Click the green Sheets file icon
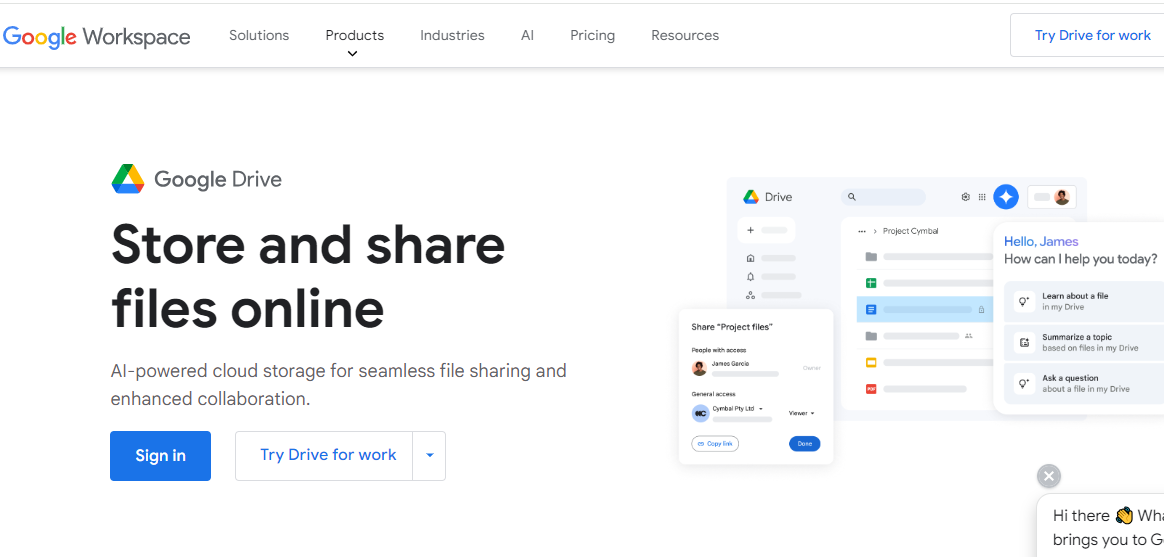 [872, 283]
